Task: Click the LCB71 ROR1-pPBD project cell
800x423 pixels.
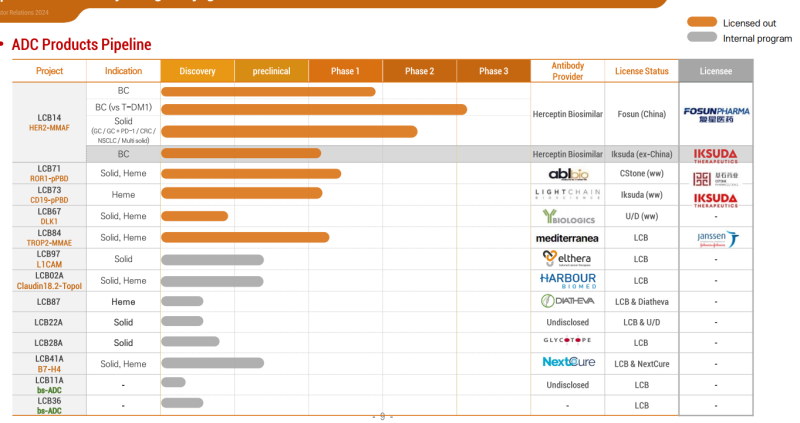Action: (x=49, y=173)
